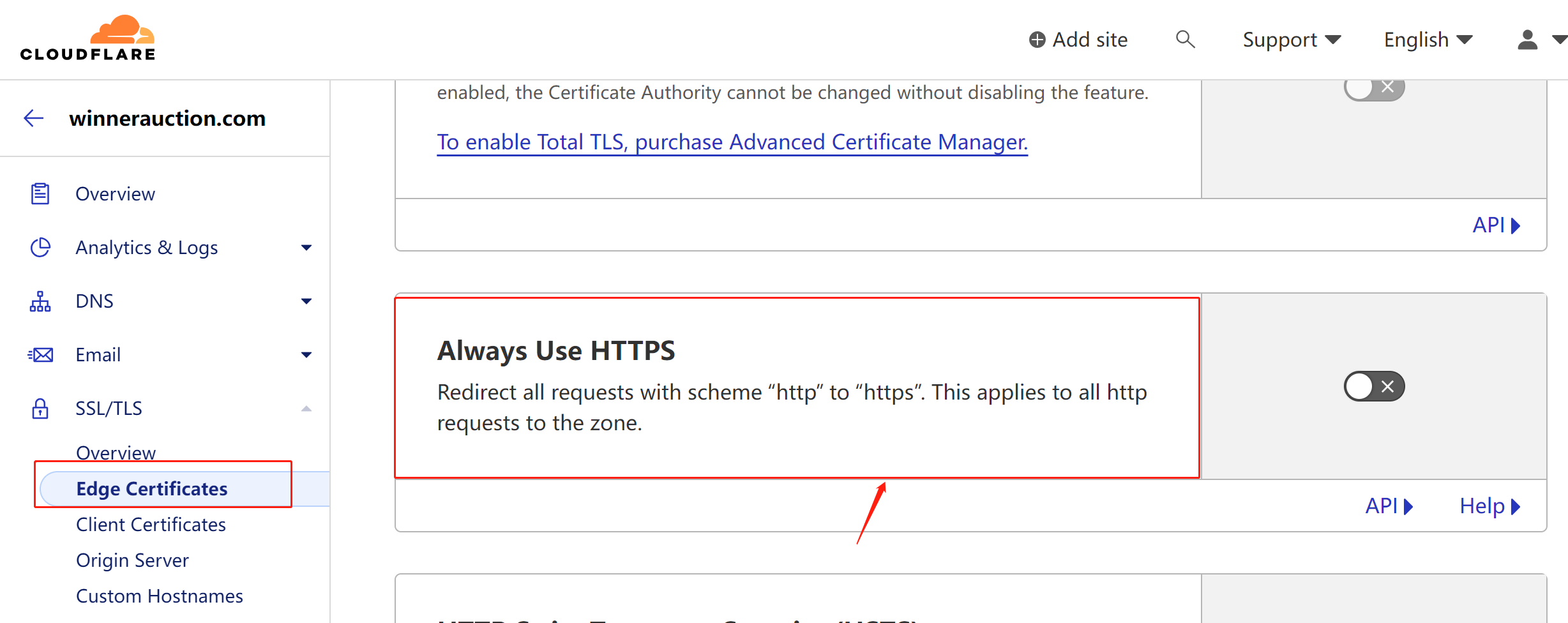1568x623 pixels.
Task: Enable the Always Use HTTPS toggle
Action: click(1374, 386)
